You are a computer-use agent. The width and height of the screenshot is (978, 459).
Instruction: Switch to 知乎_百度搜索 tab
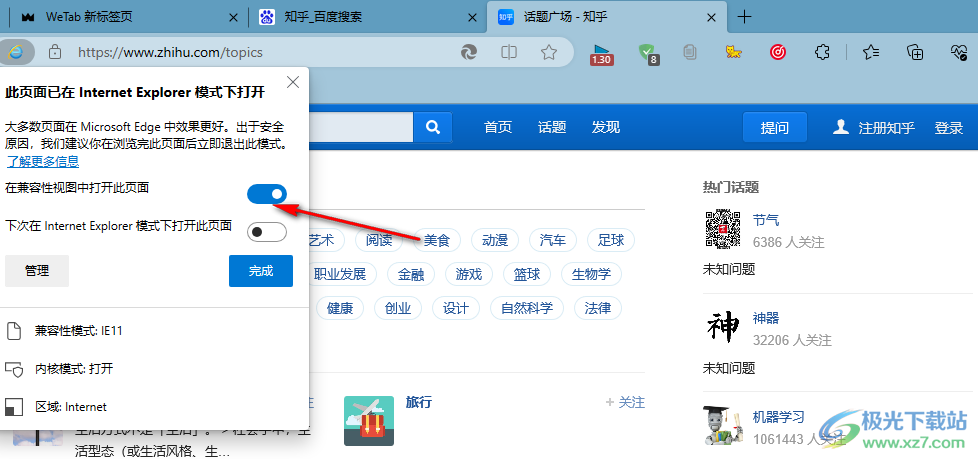point(367,17)
